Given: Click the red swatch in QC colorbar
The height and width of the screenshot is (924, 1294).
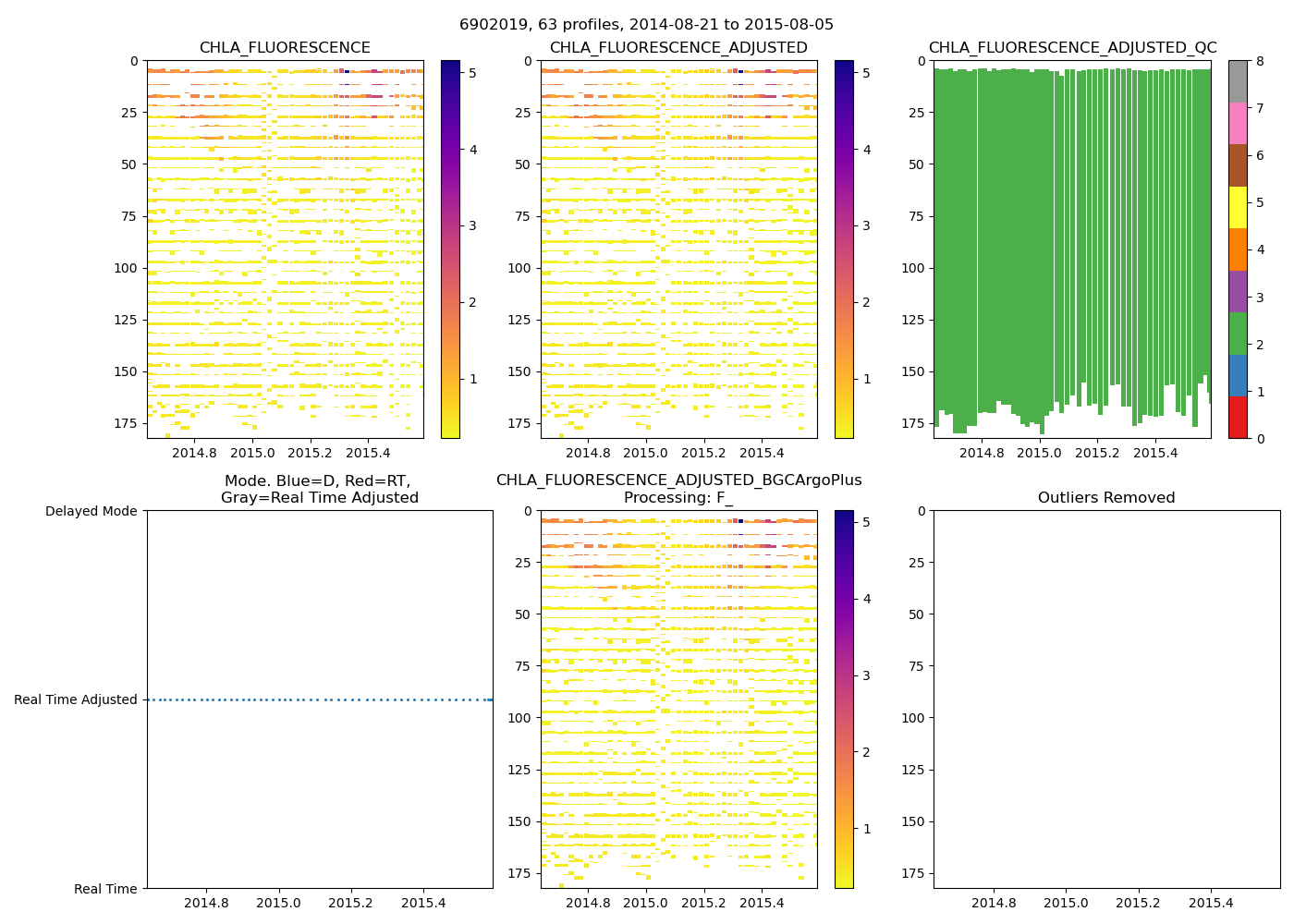Looking at the screenshot, I should tap(1238, 418).
